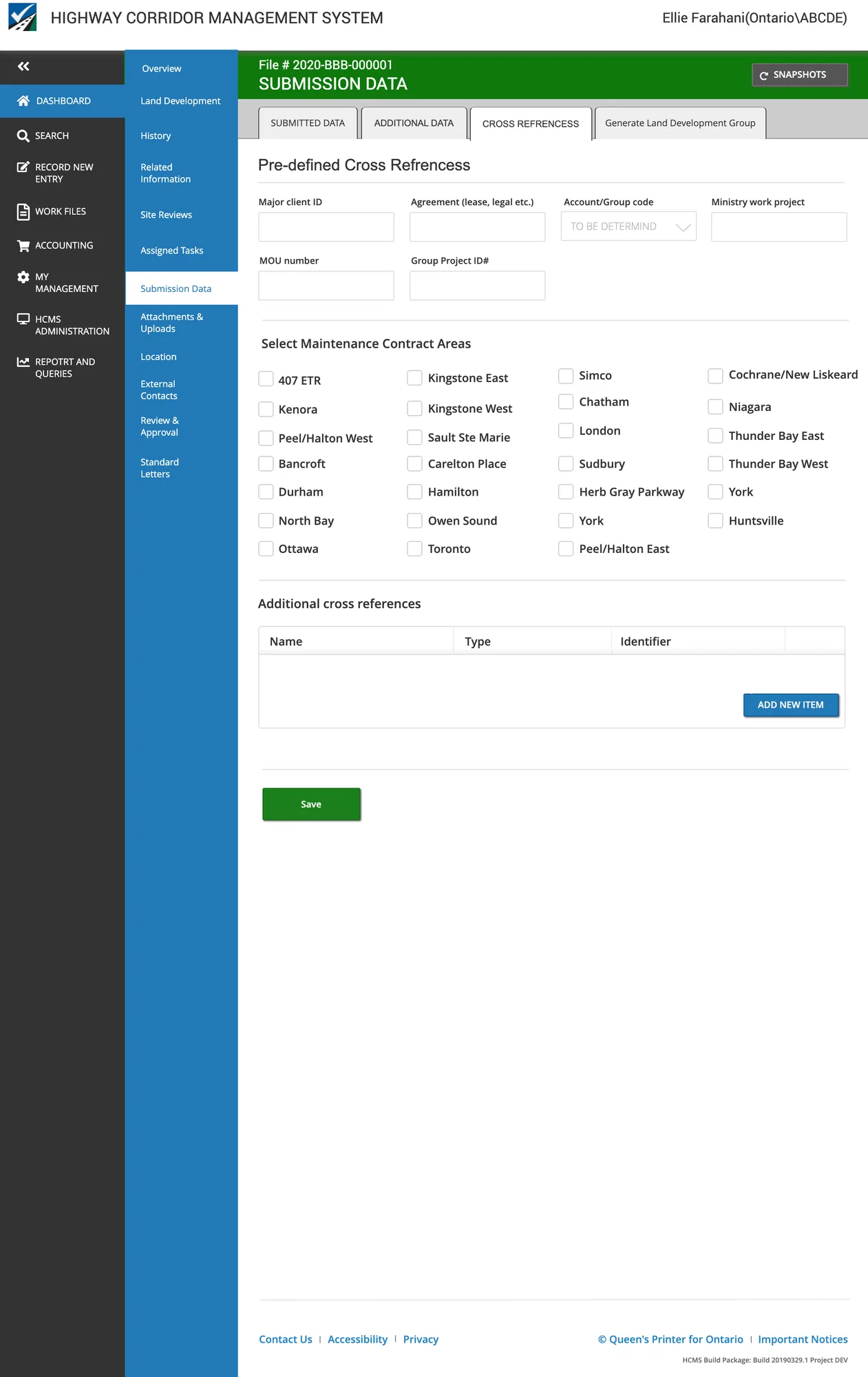Screen dimensions: 868x1377
Task: Open Attachments & Uploads menu item
Action: coord(171,323)
